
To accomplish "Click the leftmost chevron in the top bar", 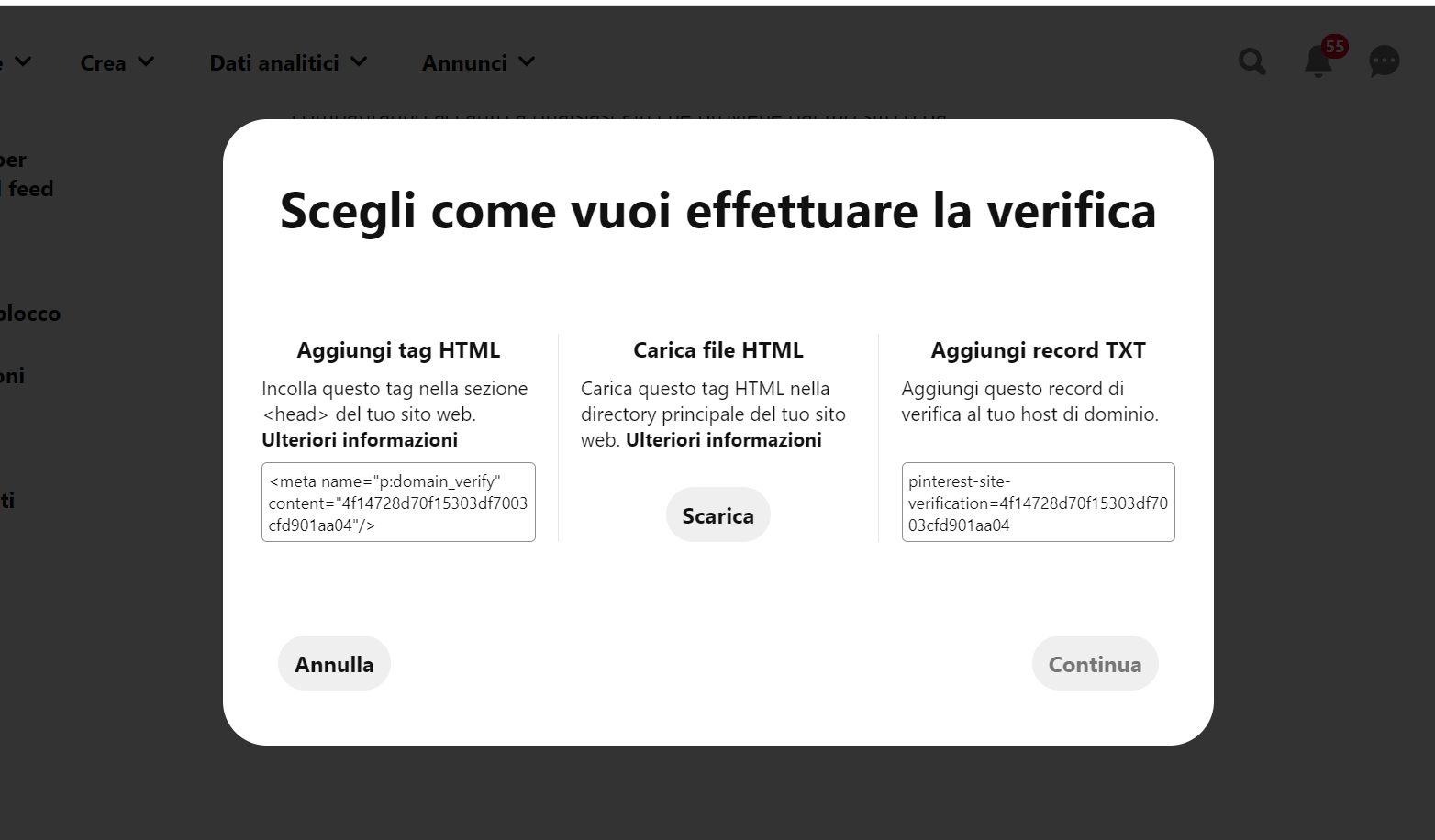I will (x=24, y=62).
